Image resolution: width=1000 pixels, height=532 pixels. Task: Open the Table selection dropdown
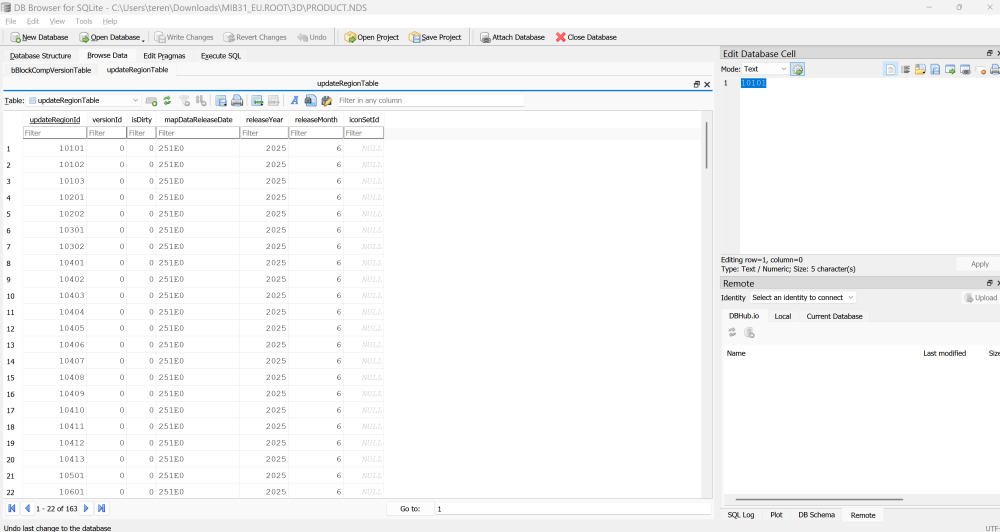click(x=84, y=100)
